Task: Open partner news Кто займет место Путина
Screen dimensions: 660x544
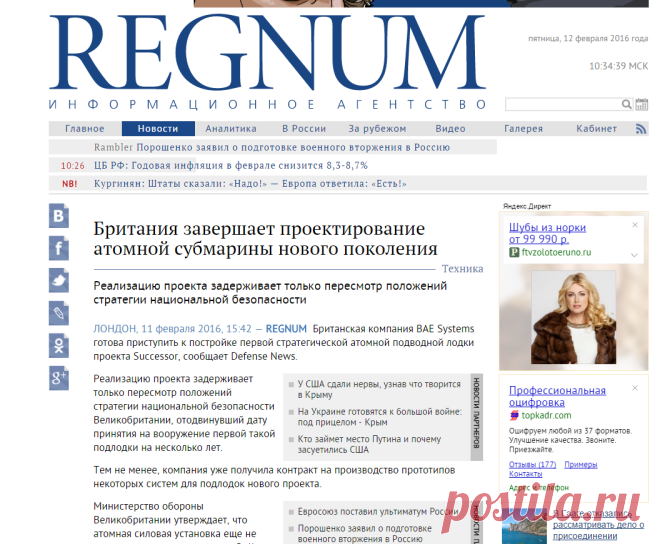Action: point(369,444)
